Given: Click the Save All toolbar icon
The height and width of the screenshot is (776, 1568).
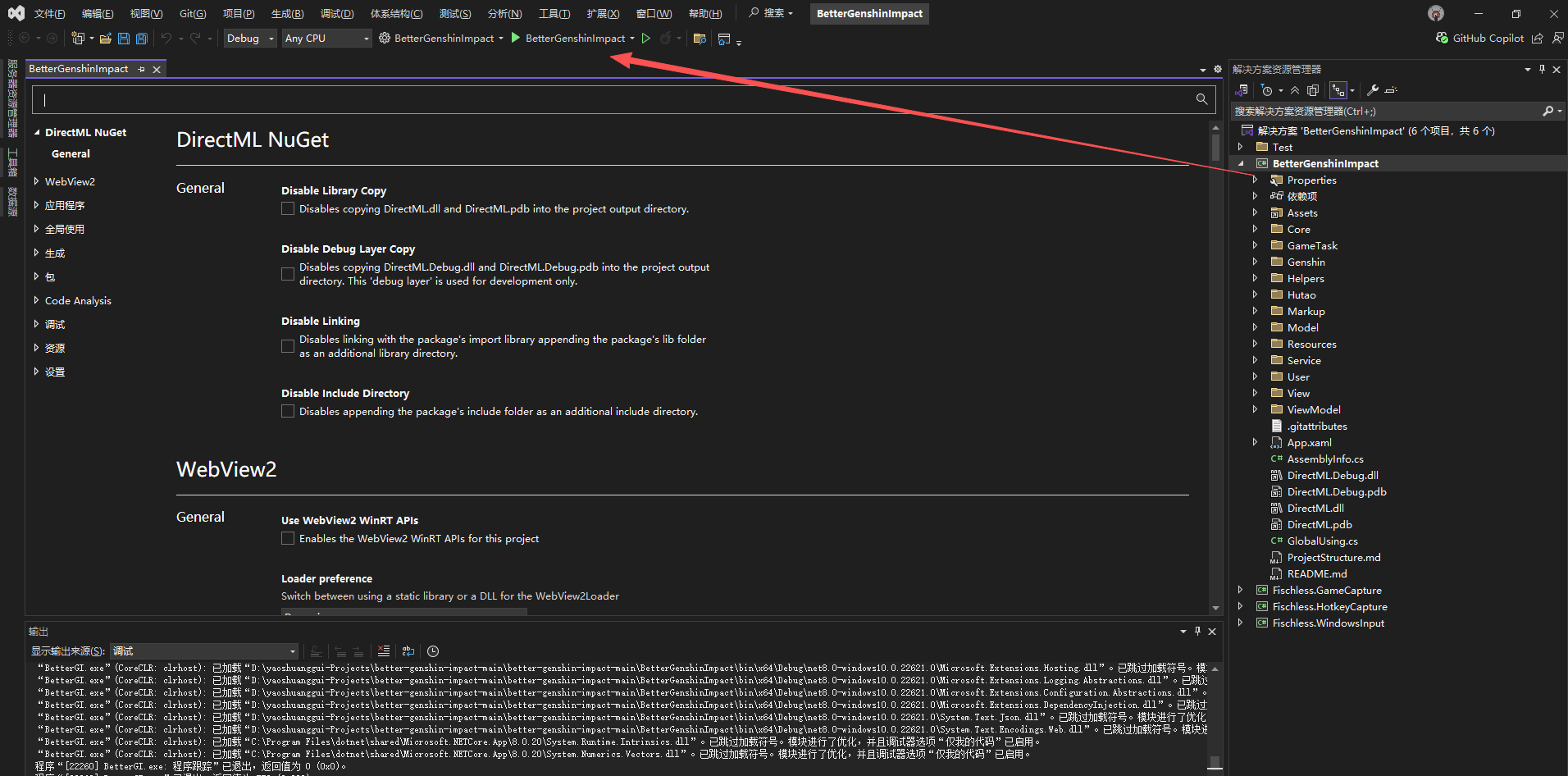Looking at the screenshot, I should [142, 39].
